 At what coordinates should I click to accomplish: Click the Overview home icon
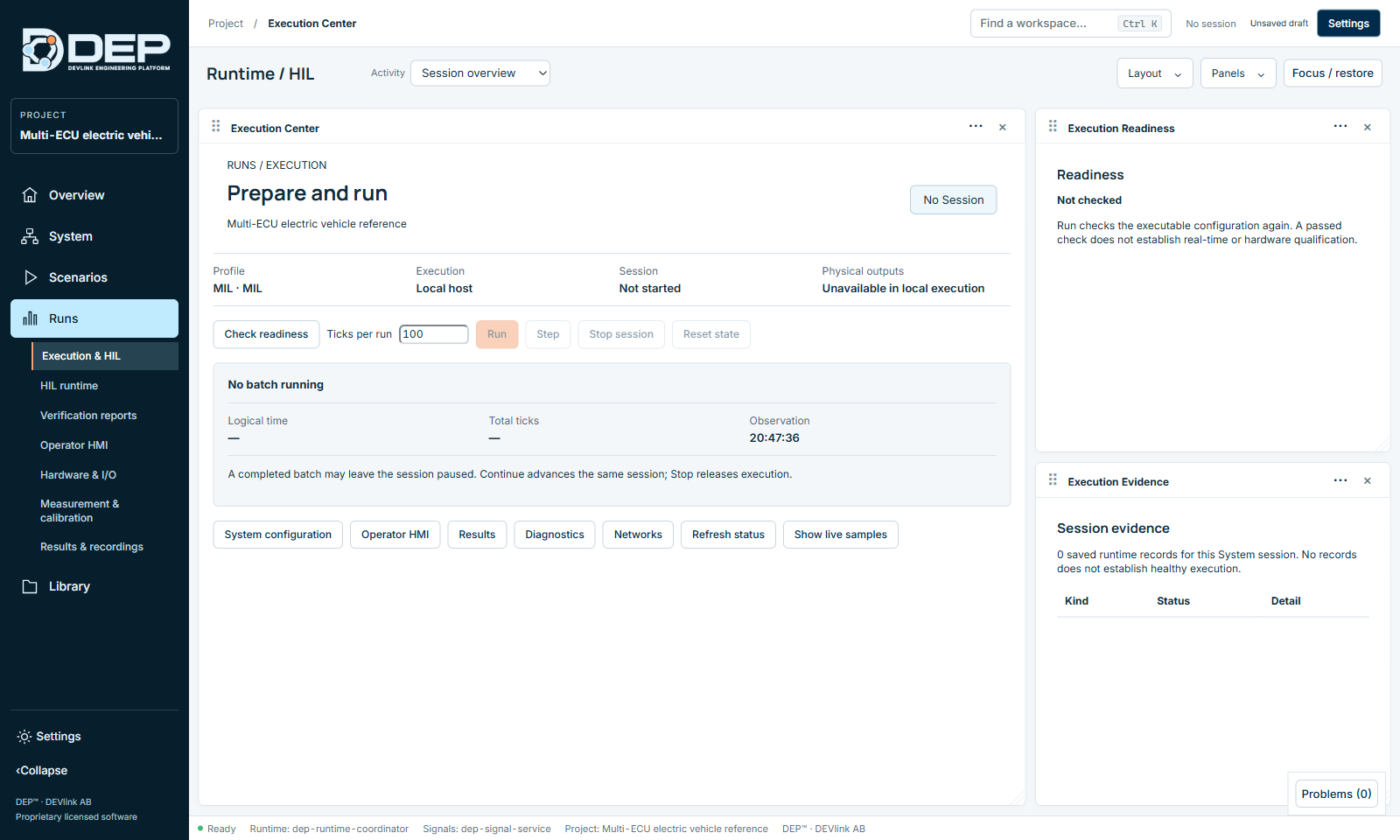[x=30, y=195]
